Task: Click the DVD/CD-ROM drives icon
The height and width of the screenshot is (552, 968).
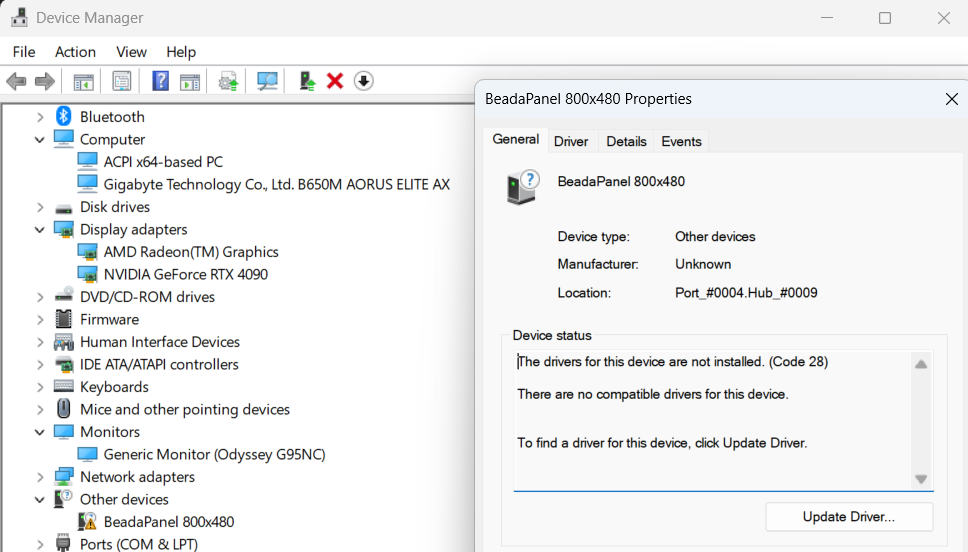Action: point(64,296)
